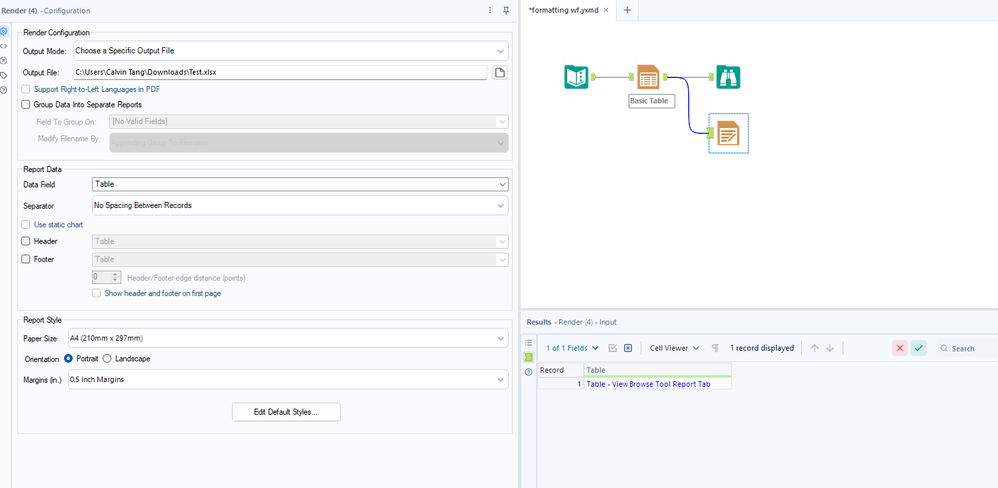998x488 pixels.
Task: Open the Margins dropdown
Action: pos(288,380)
